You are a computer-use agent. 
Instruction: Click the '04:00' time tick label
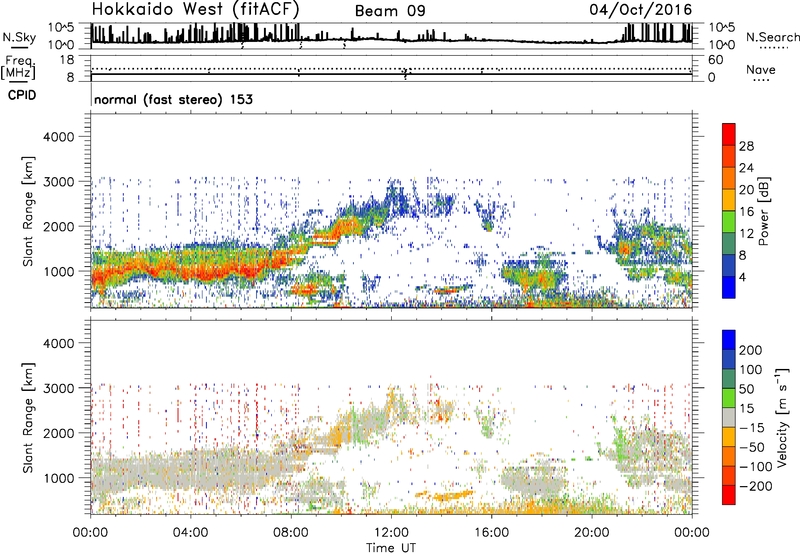(x=190, y=533)
